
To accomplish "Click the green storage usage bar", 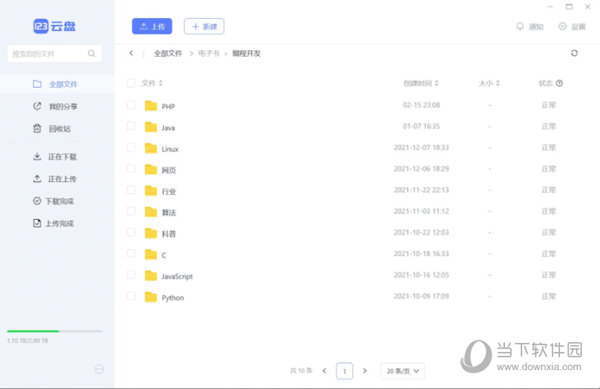I will click(33, 331).
